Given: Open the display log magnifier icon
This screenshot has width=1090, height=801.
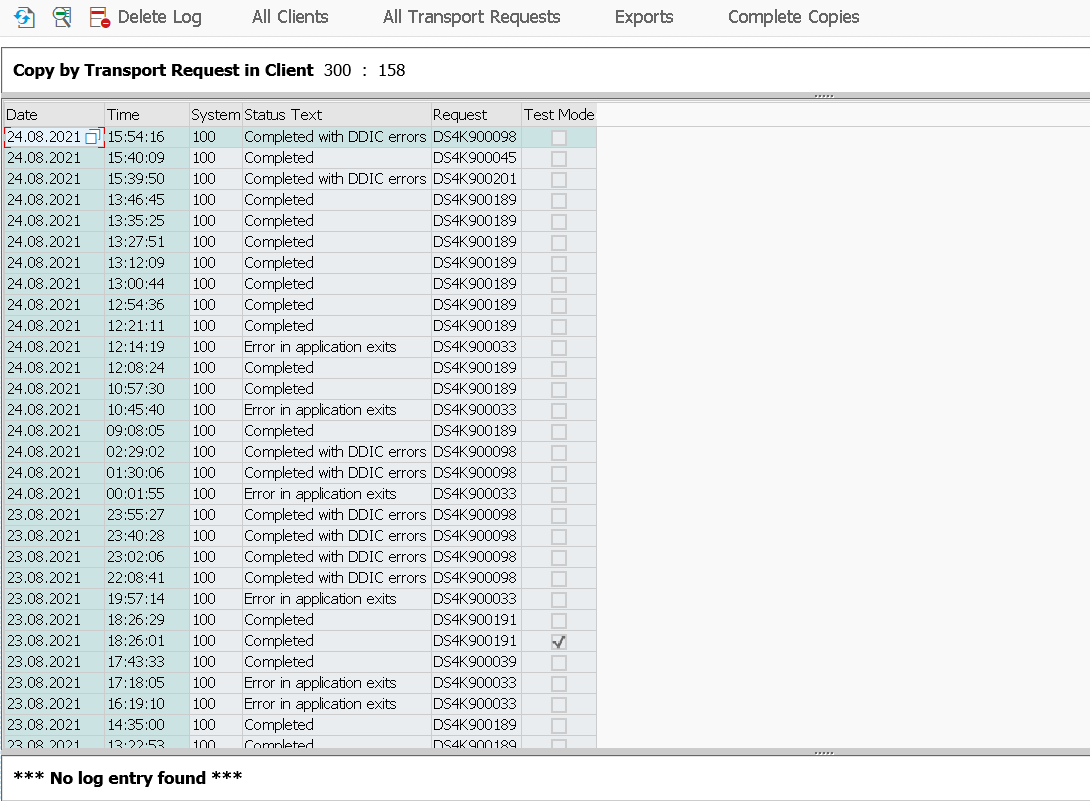Looking at the screenshot, I should click(62, 17).
